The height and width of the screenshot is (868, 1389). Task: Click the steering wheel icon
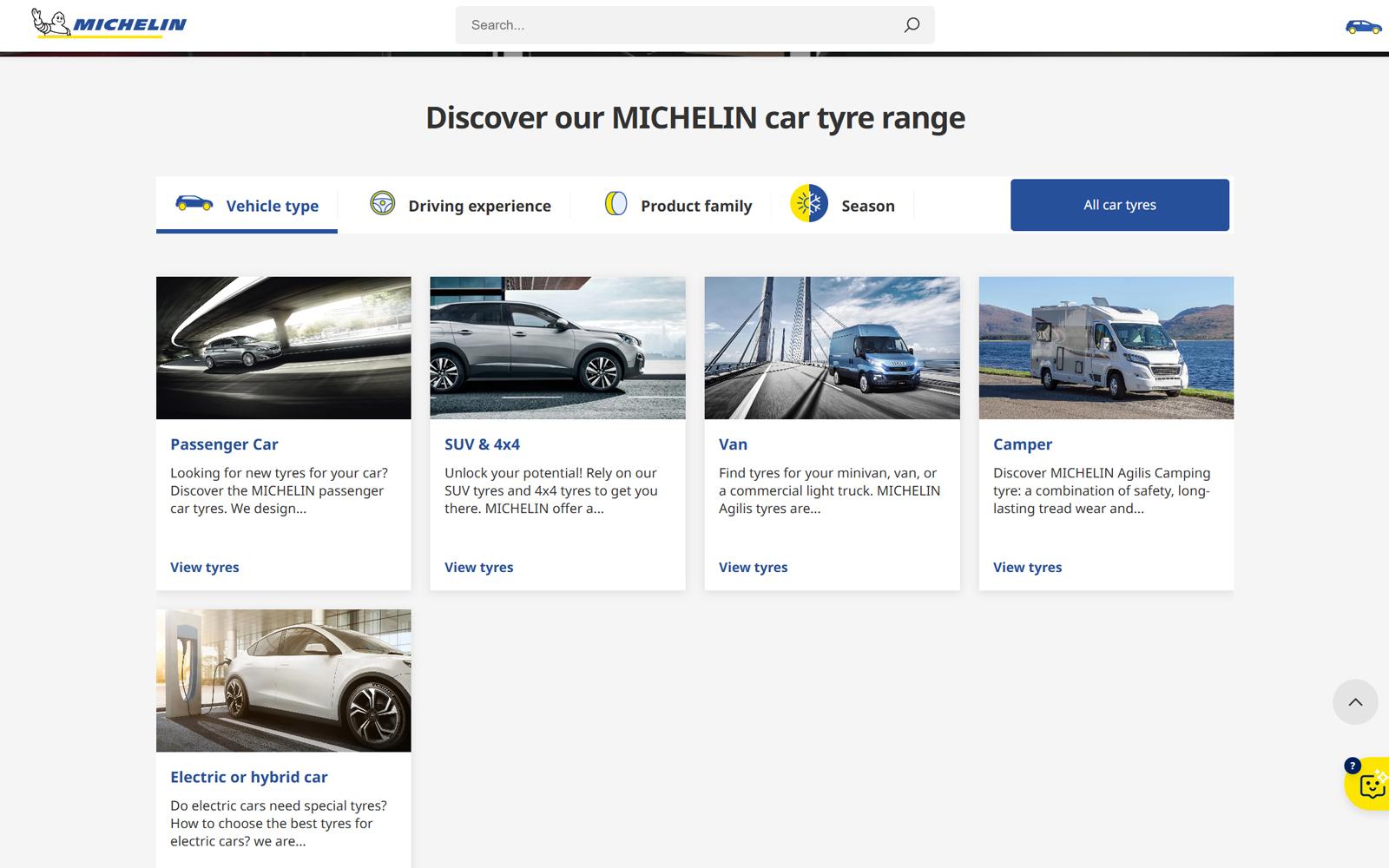383,203
